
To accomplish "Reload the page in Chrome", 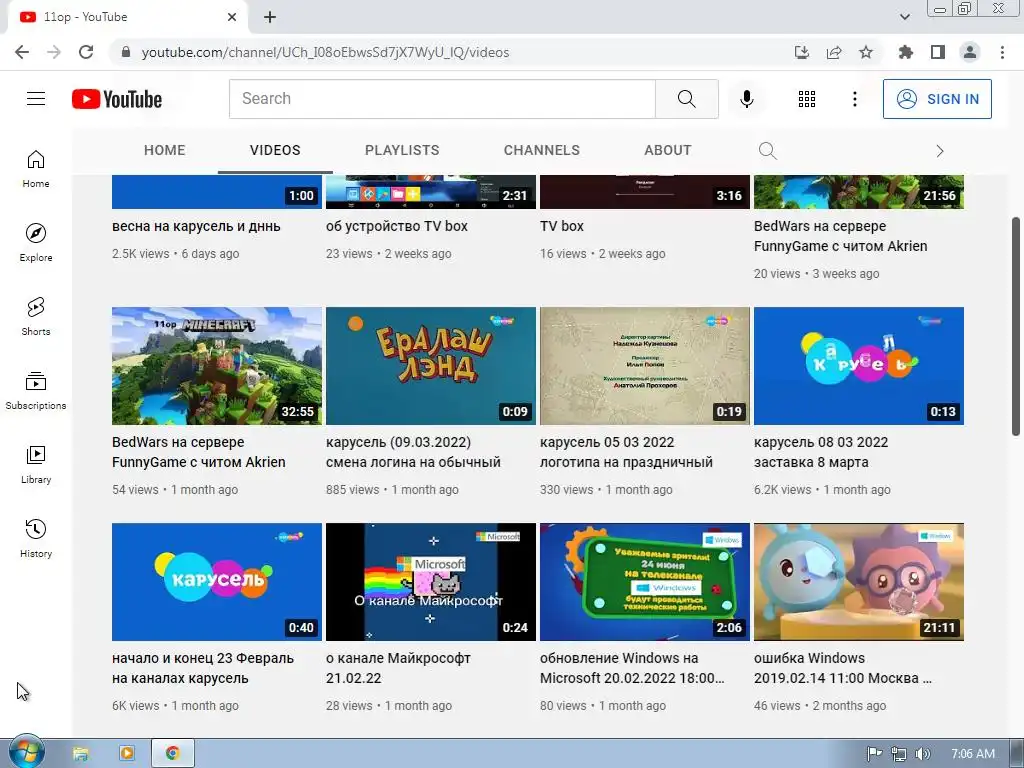I will 86,52.
